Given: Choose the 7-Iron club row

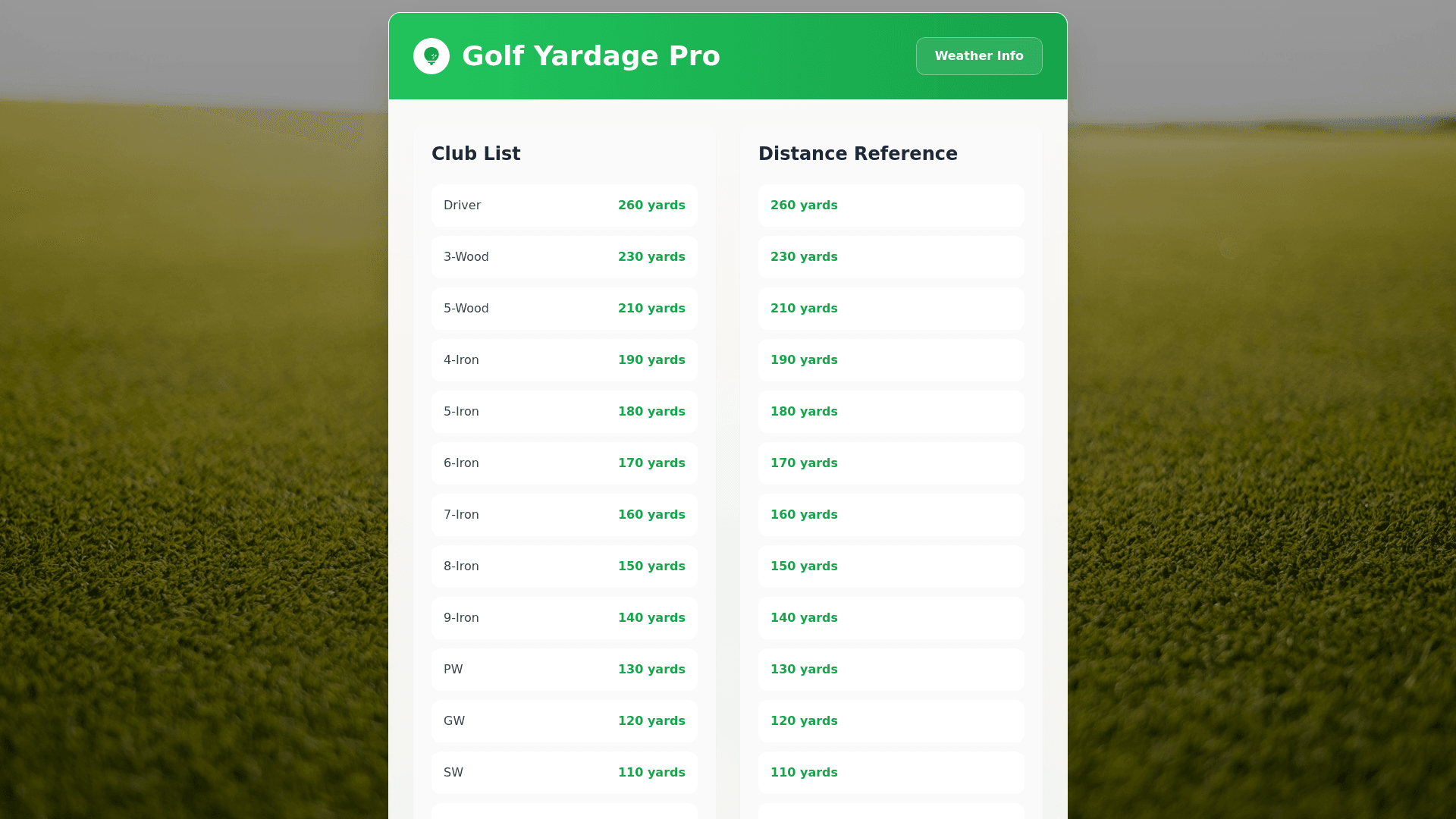Looking at the screenshot, I should click(x=564, y=515).
